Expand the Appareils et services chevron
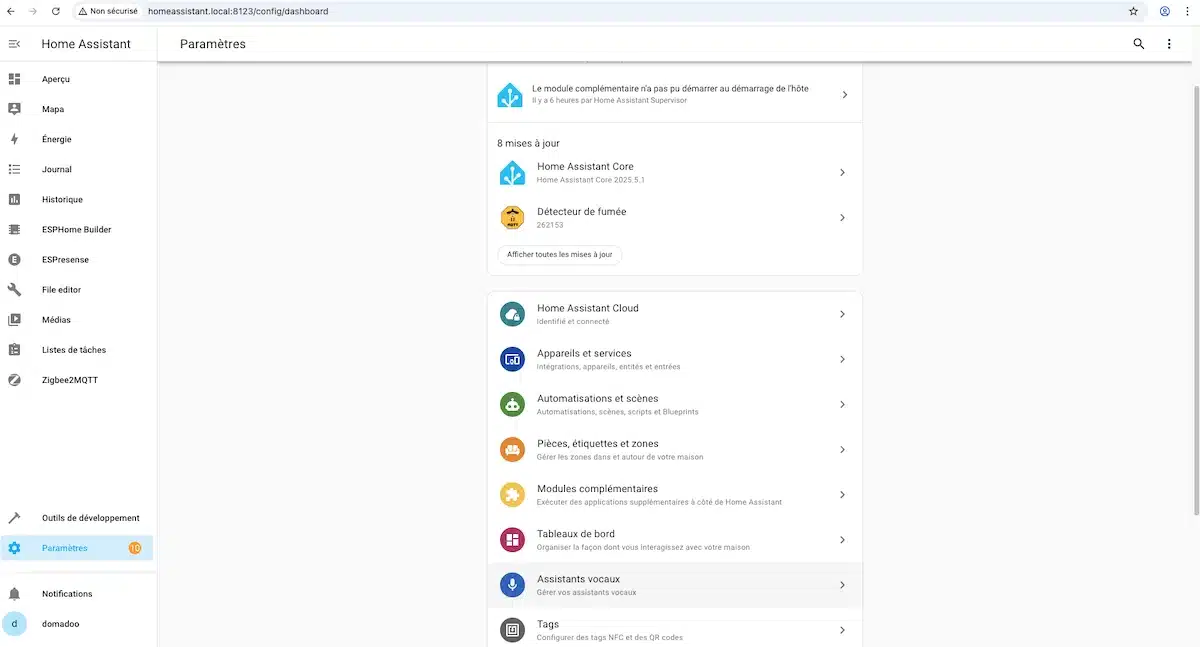This screenshot has width=1200, height=647. (842, 359)
